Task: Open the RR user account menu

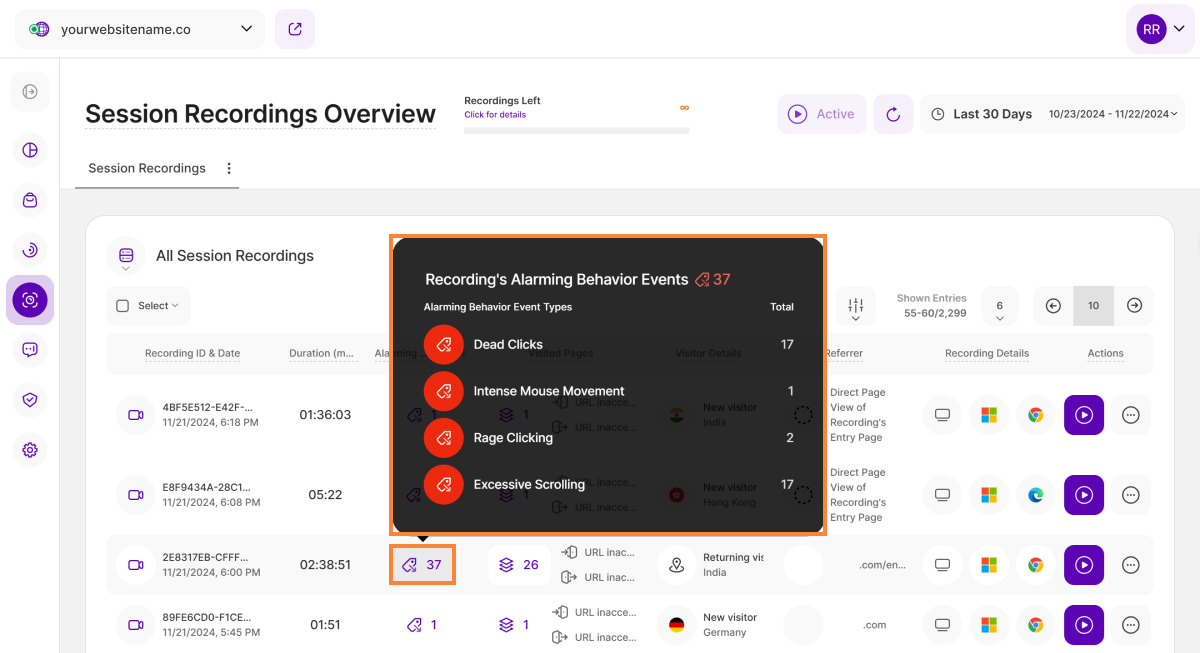Action: [1160, 29]
